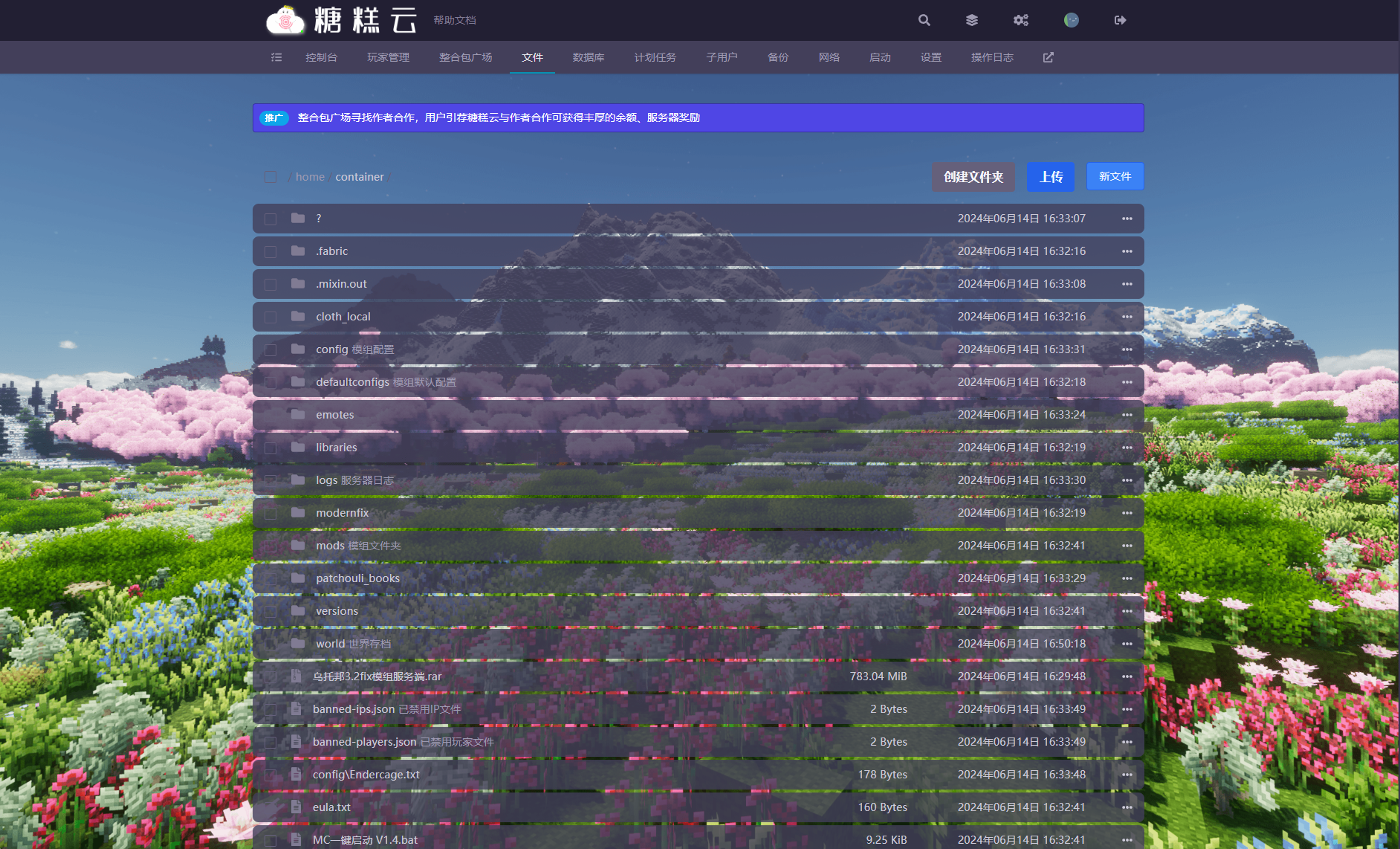
Task: Click the list icon left of 控制台
Action: [276, 57]
